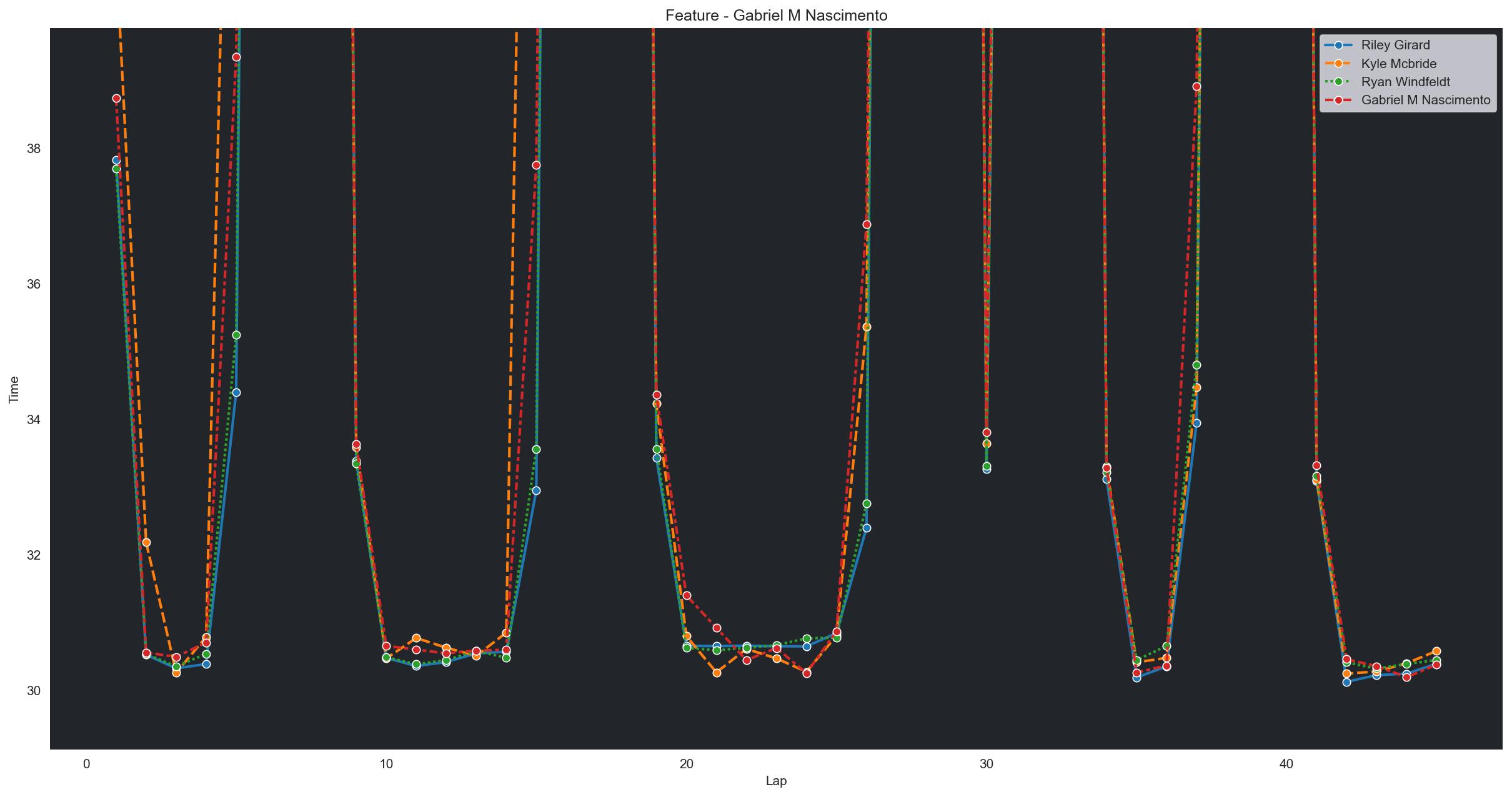The image size is (1512, 797).
Task: Click the Lap x-axis label
Action: coord(776,781)
